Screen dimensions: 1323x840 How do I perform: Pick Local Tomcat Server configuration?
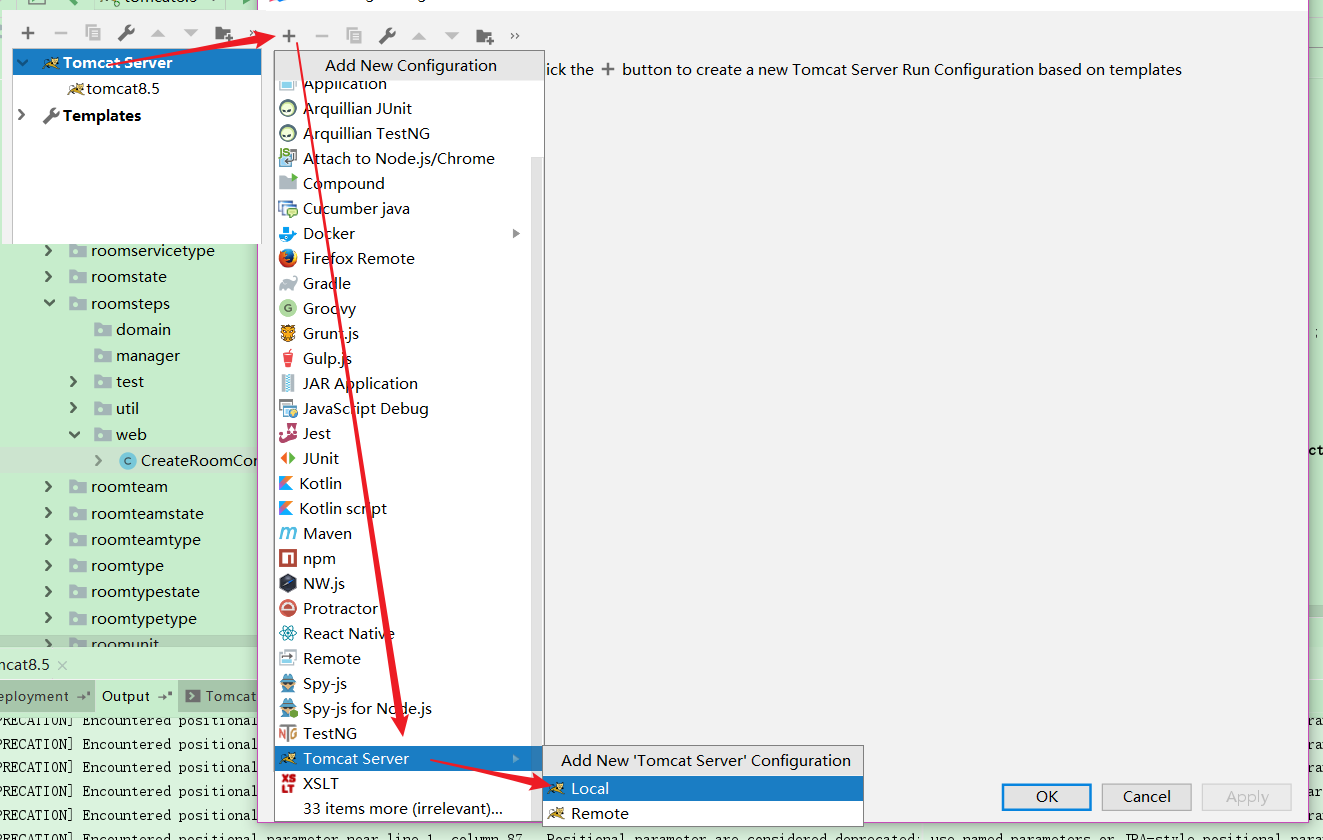coord(702,788)
